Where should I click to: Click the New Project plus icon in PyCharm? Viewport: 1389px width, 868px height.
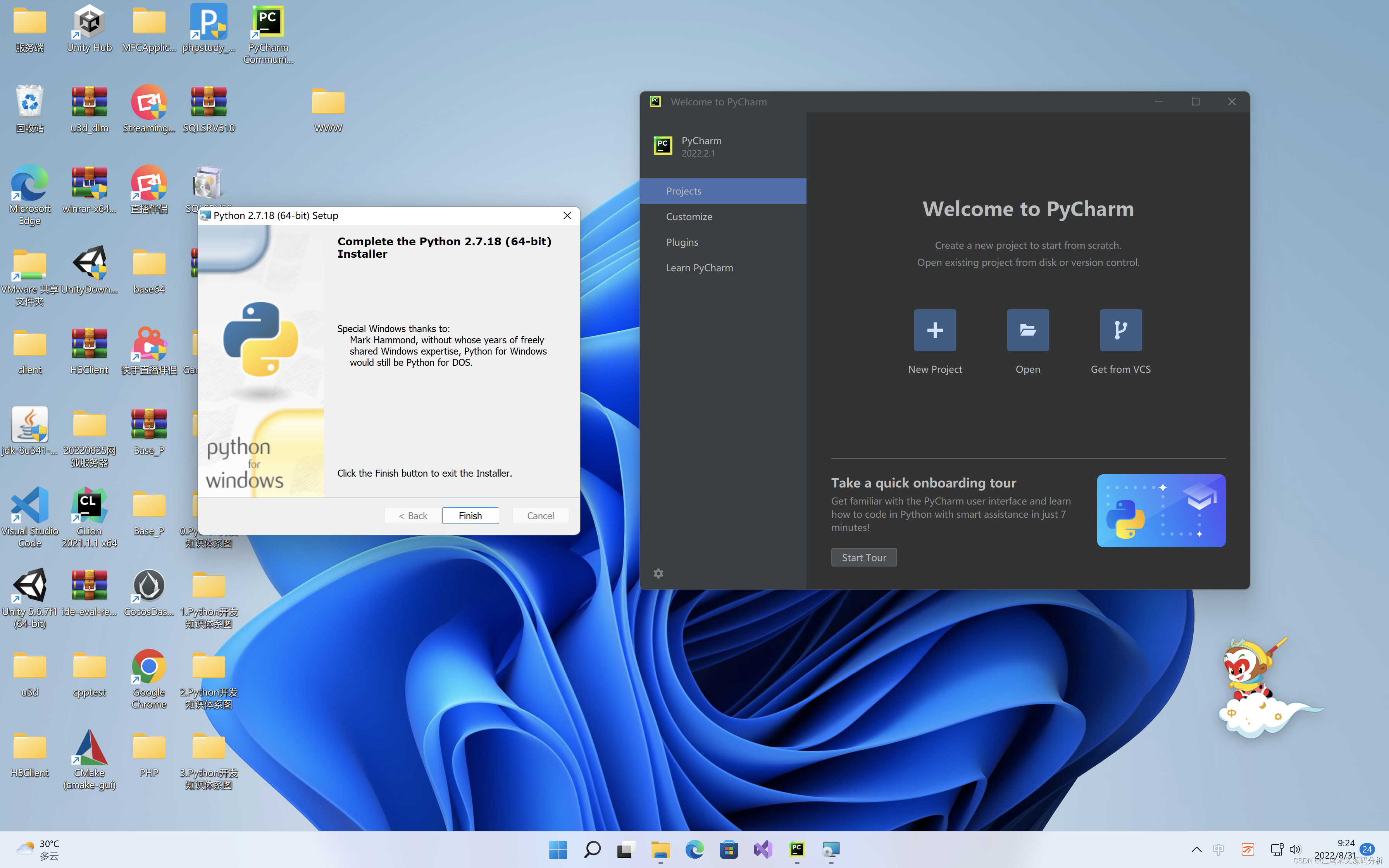[x=934, y=330]
